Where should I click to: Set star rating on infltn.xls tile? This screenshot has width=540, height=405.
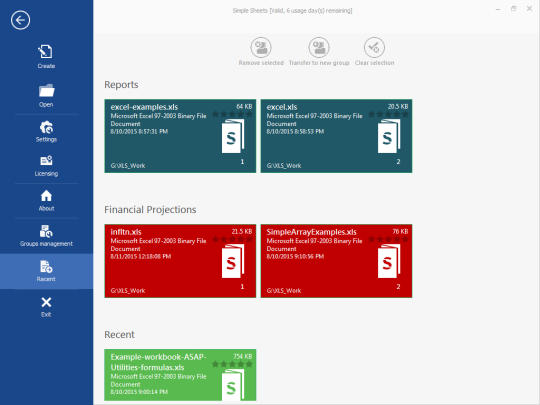coord(232,239)
